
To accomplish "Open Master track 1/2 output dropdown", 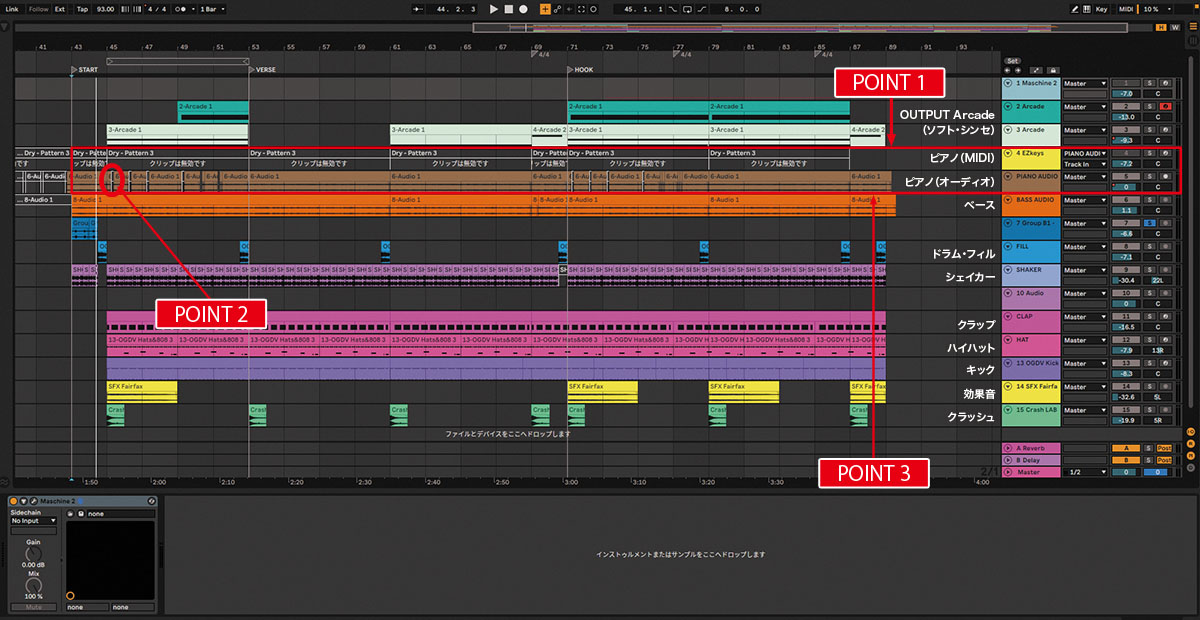I will (1085, 472).
